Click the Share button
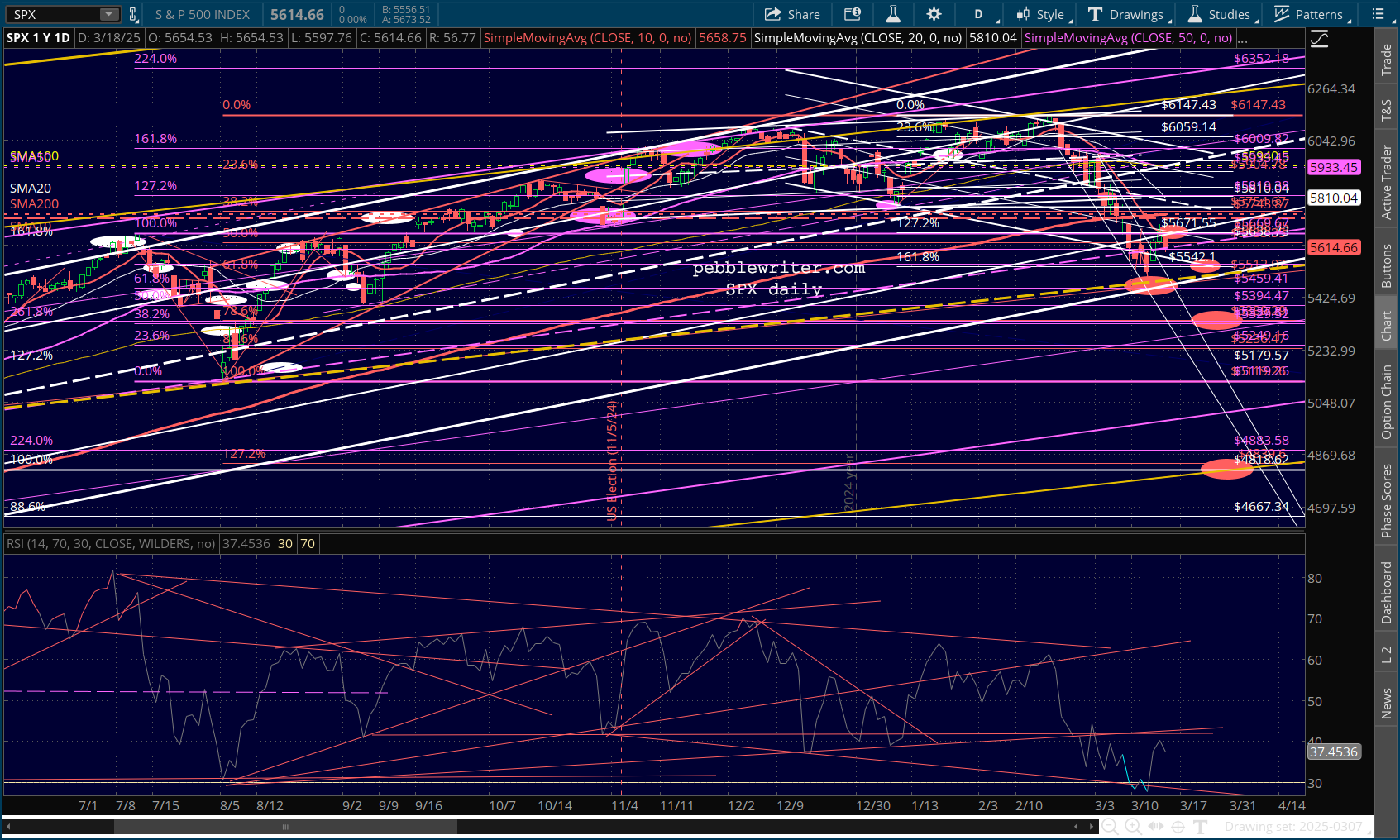Viewport: 1400px width, 840px height. (x=792, y=14)
